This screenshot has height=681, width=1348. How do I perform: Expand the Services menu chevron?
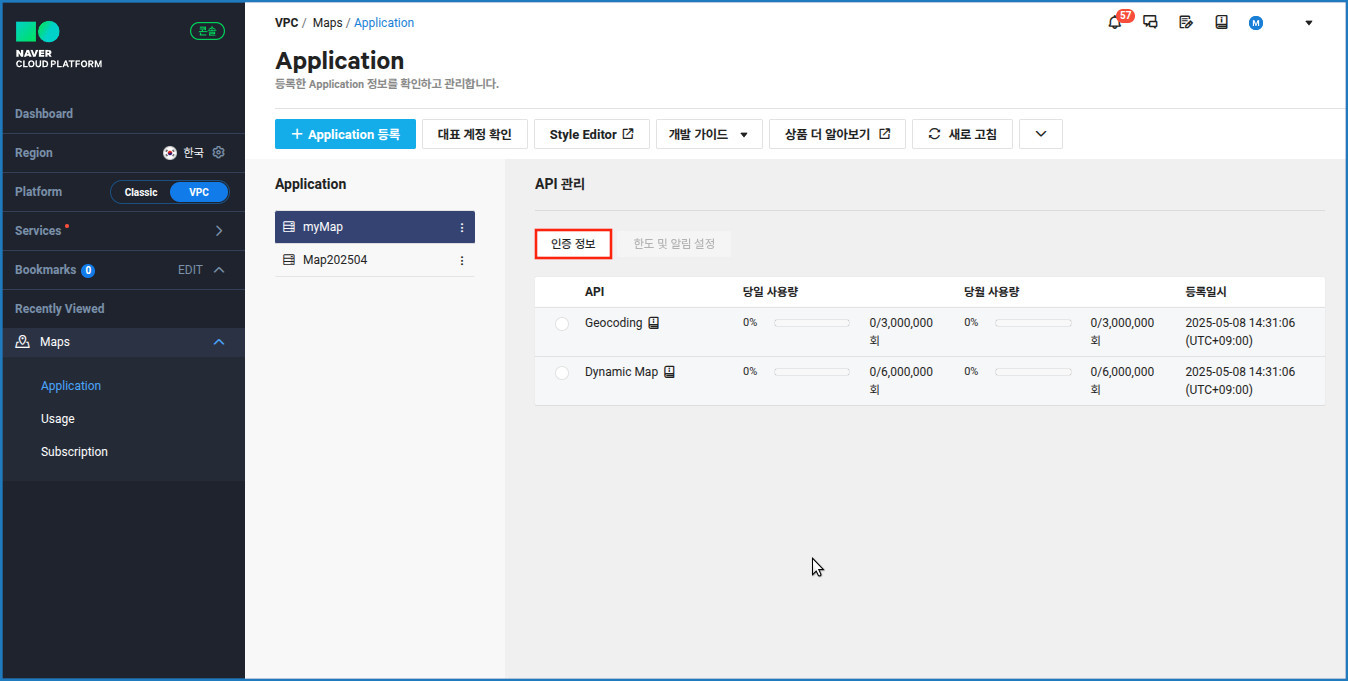tap(219, 231)
